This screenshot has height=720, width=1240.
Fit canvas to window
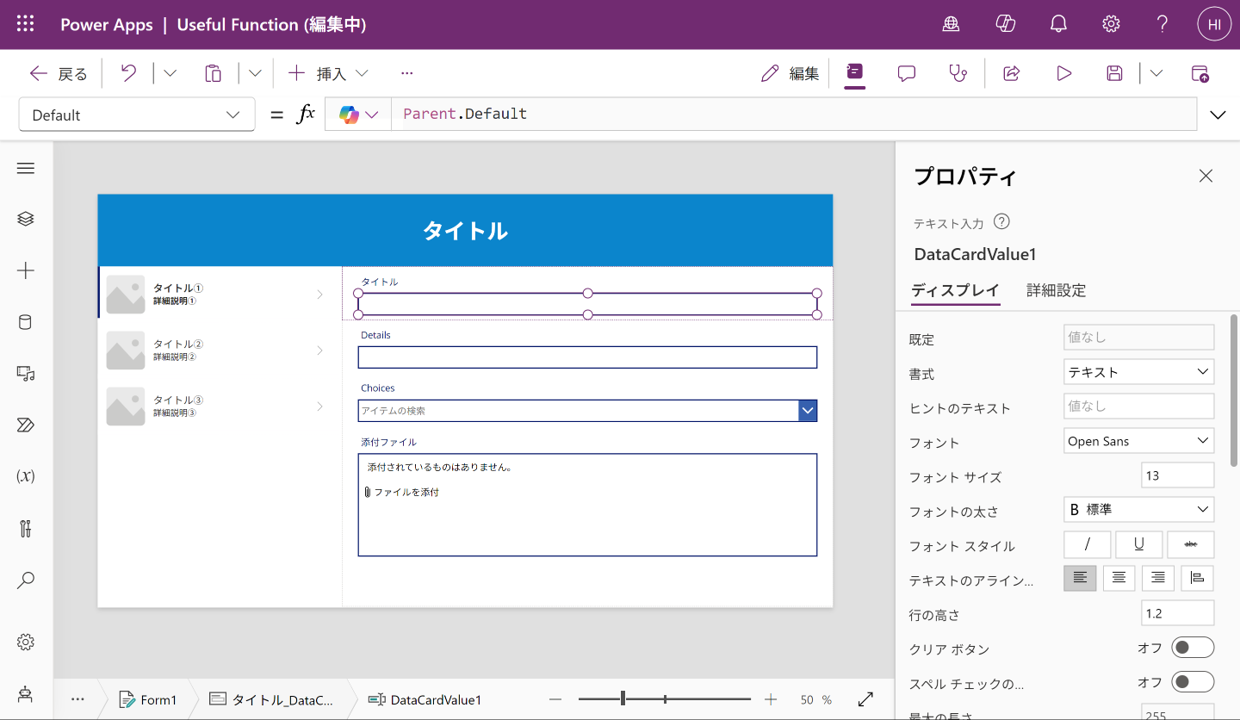tap(866, 699)
